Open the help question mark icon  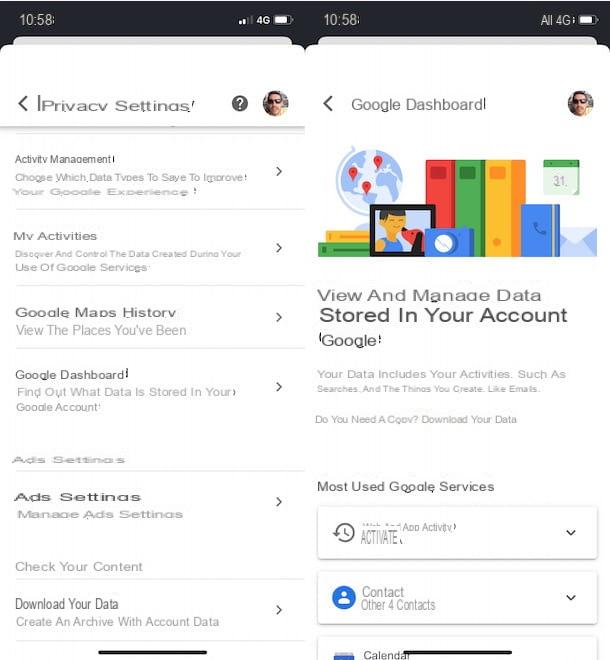(240, 104)
